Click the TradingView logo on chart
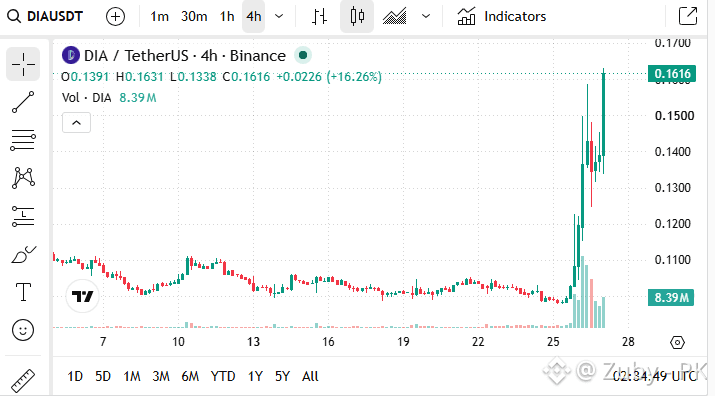715x396 pixels. point(83,297)
